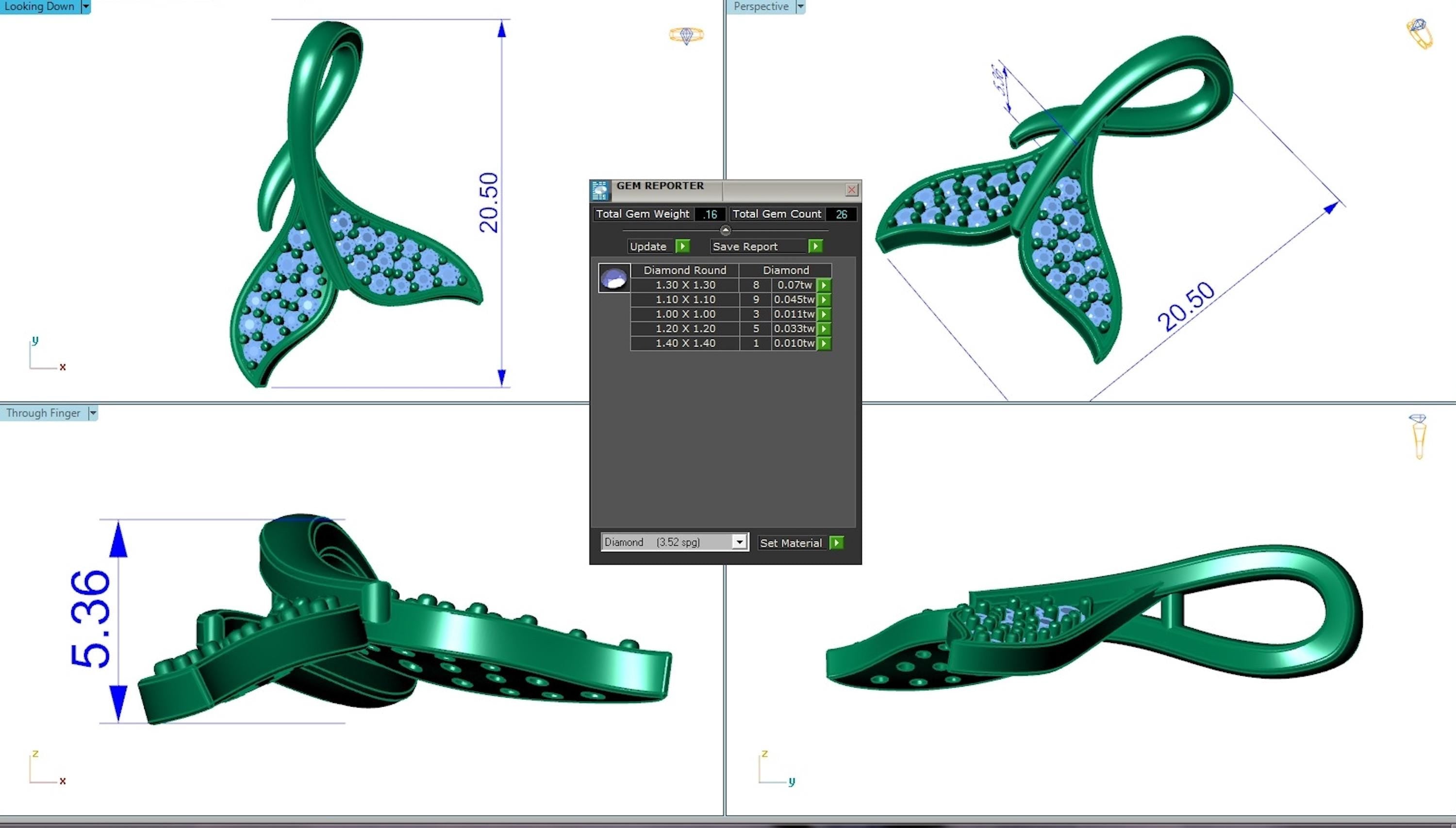Click the green arrow beside Save Report
This screenshot has height=828, width=1456.
[x=815, y=246]
